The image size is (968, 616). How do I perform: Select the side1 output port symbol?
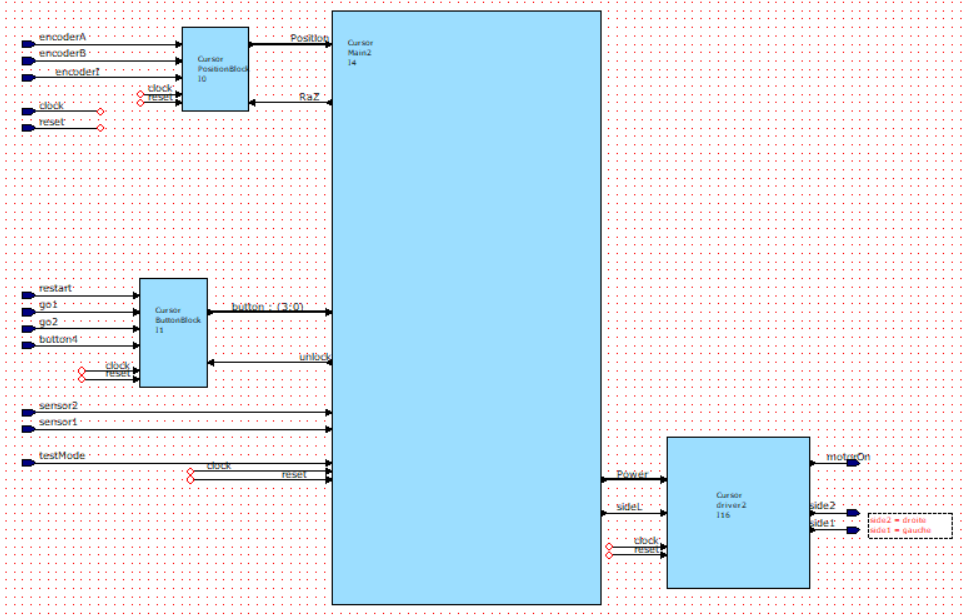[852, 530]
